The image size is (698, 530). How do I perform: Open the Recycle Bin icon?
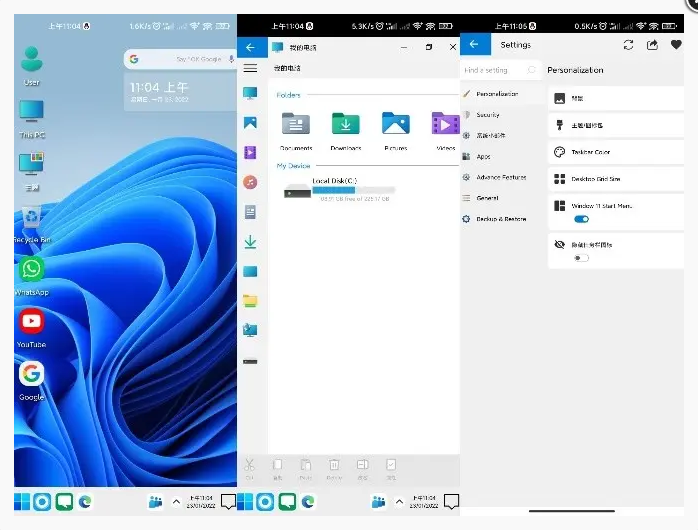click(x=32, y=218)
